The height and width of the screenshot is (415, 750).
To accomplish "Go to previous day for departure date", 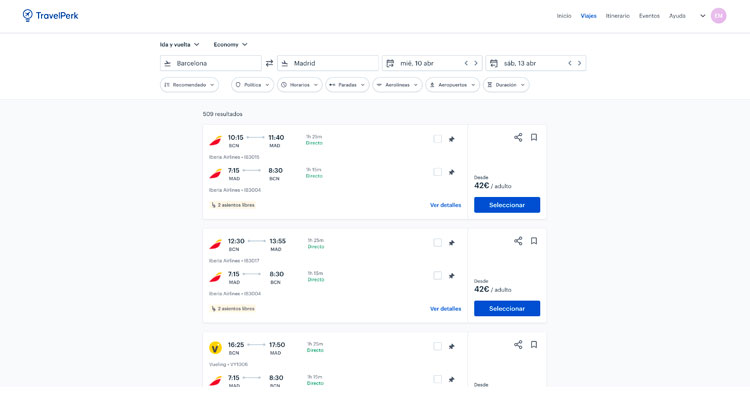I will coord(466,63).
